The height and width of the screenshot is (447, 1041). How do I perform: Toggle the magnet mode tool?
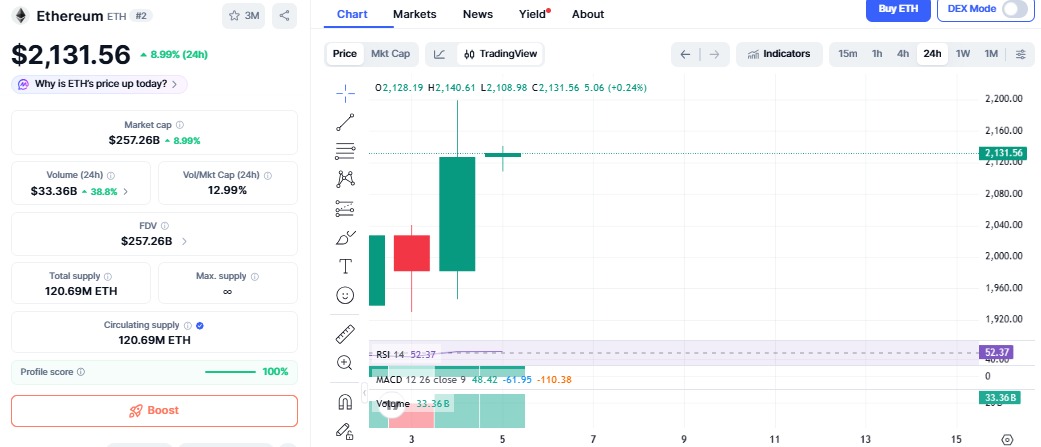tap(345, 402)
